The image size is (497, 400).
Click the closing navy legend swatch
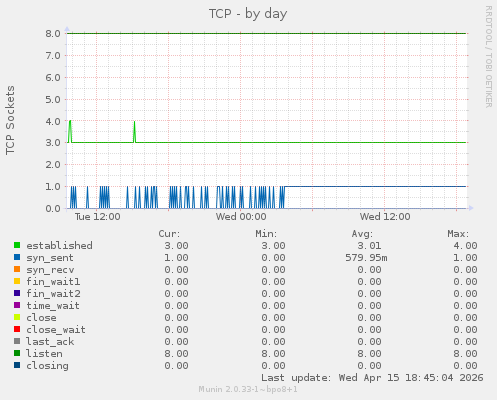tap(17, 365)
